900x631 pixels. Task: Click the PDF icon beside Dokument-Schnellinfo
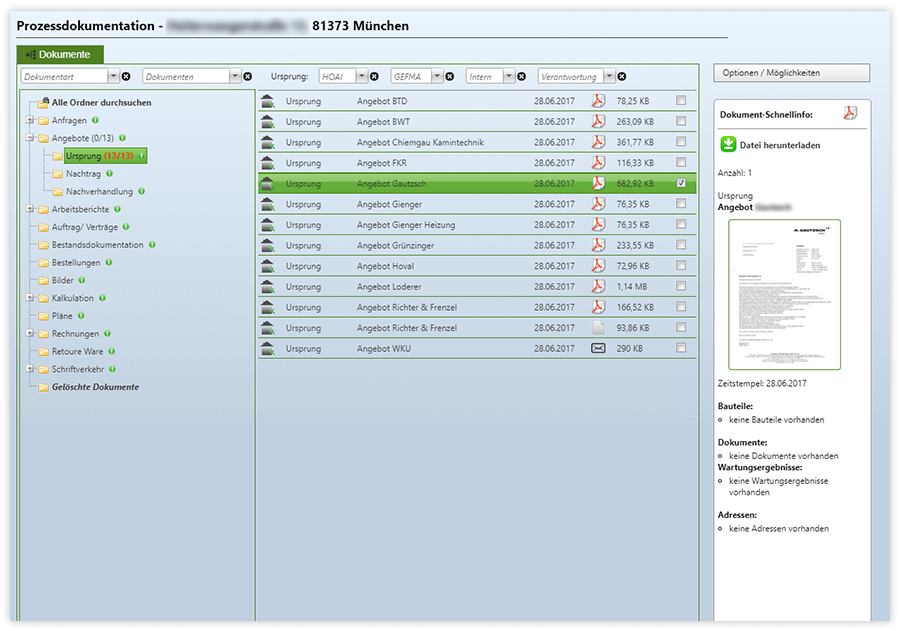tap(850, 113)
